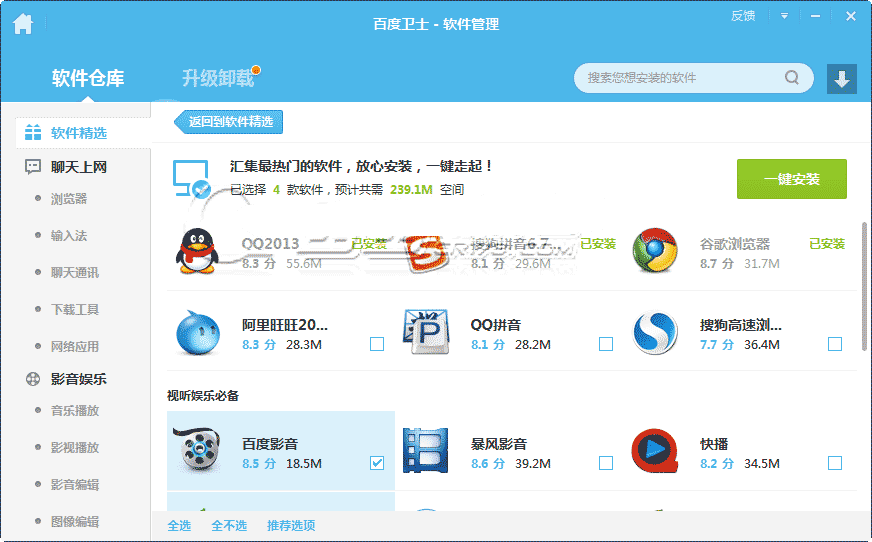
Task: Select 输入法 subcategory
Action: pos(69,236)
